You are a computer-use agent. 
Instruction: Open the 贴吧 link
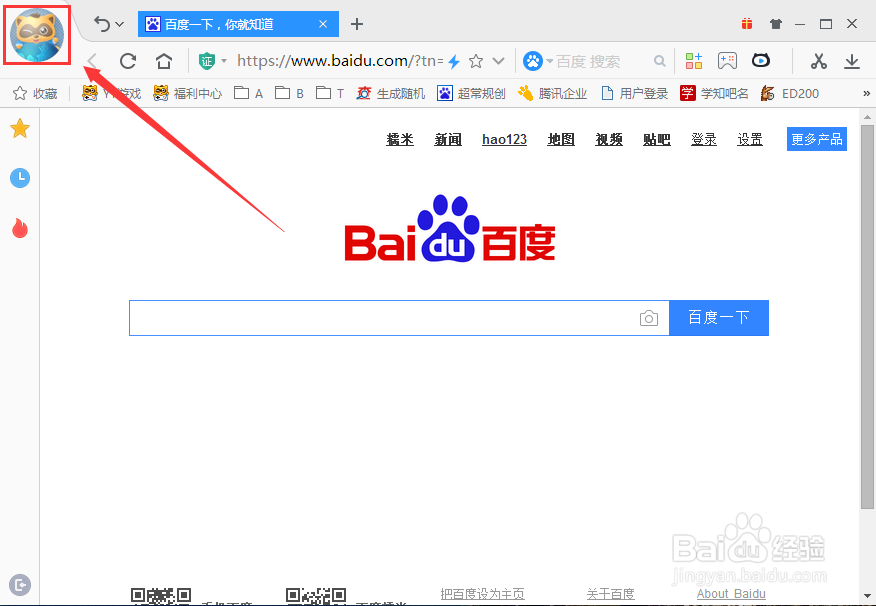(656, 139)
